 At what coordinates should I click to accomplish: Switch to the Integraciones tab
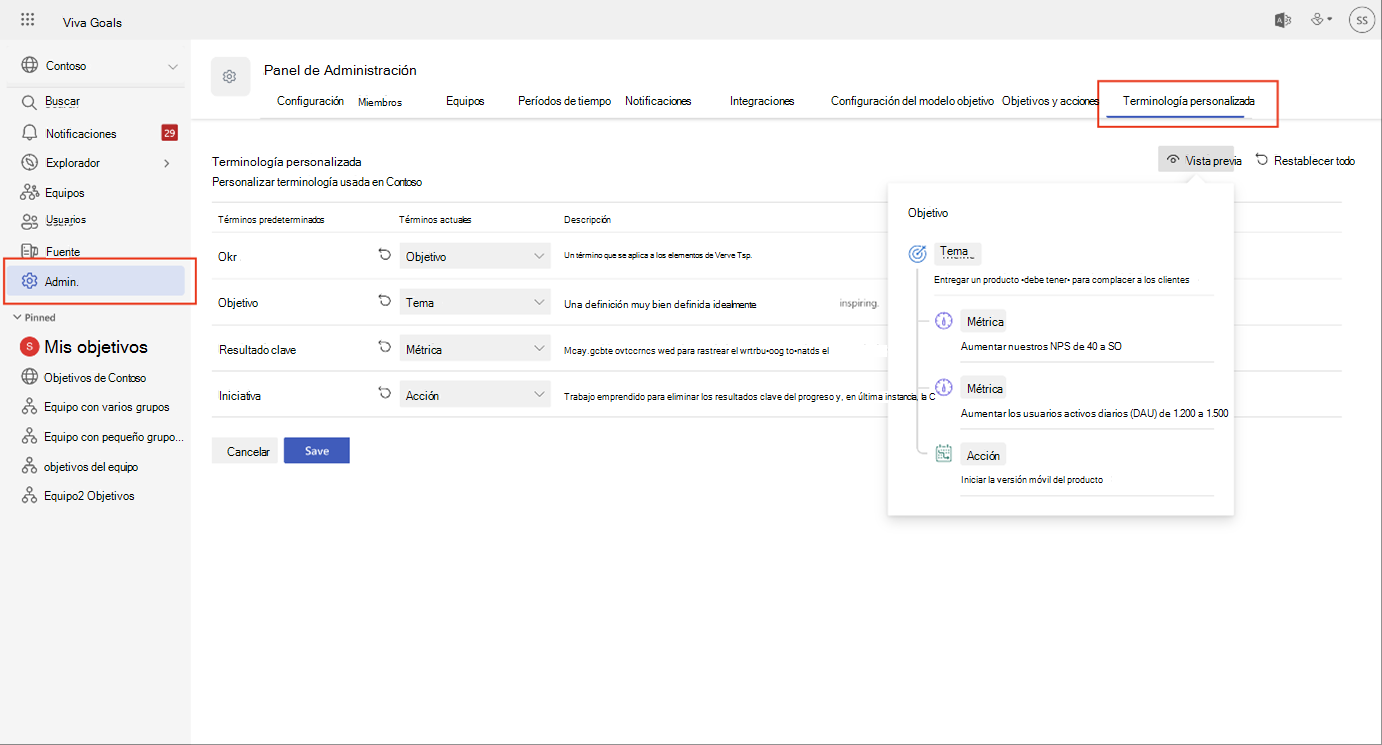pyautogui.click(x=762, y=101)
